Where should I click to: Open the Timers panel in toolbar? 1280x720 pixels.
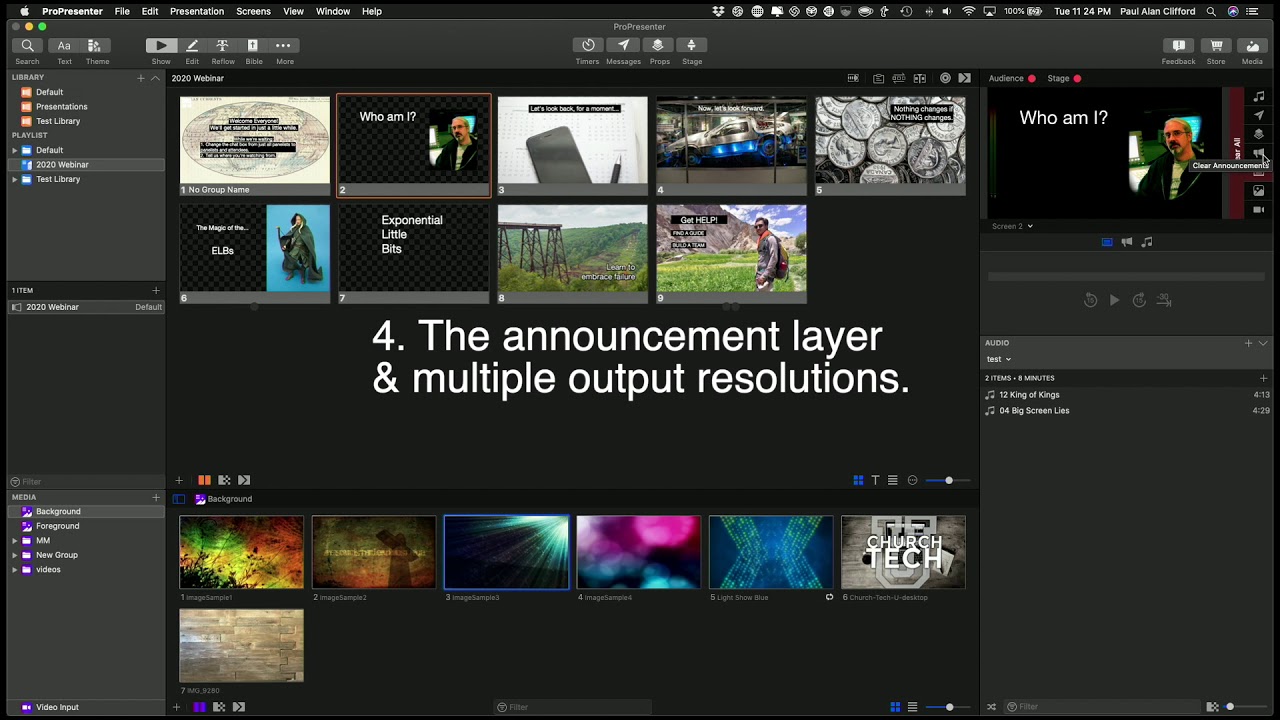pyautogui.click(x=588, y=46)
